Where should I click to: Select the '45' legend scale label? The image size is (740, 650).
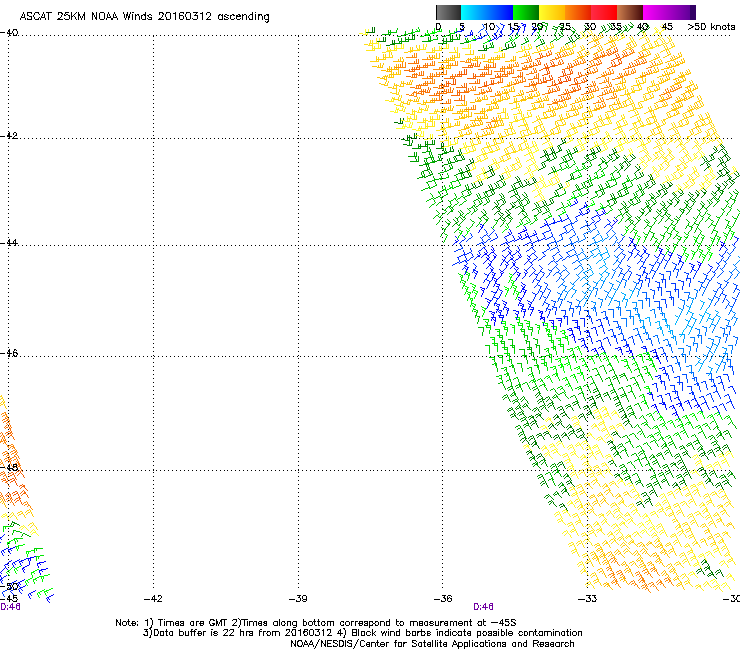pos(667,27)
